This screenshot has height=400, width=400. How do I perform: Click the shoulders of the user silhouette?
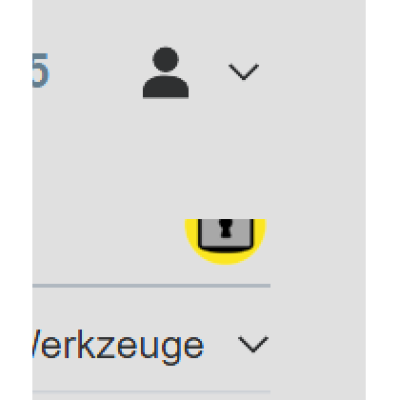tap(166, 87)
